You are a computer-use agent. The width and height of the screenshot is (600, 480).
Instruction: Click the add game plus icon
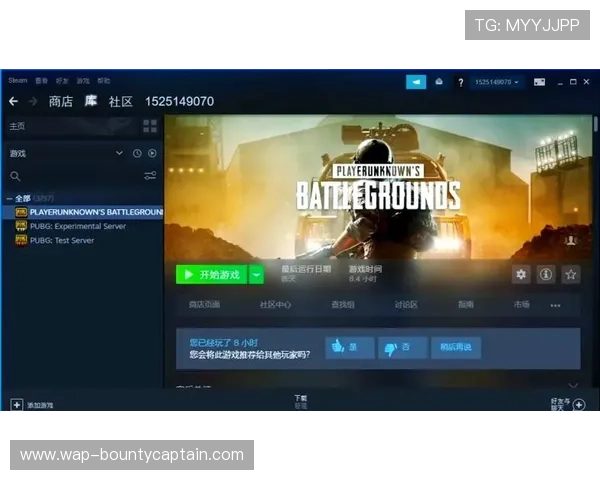pos(16,405)
